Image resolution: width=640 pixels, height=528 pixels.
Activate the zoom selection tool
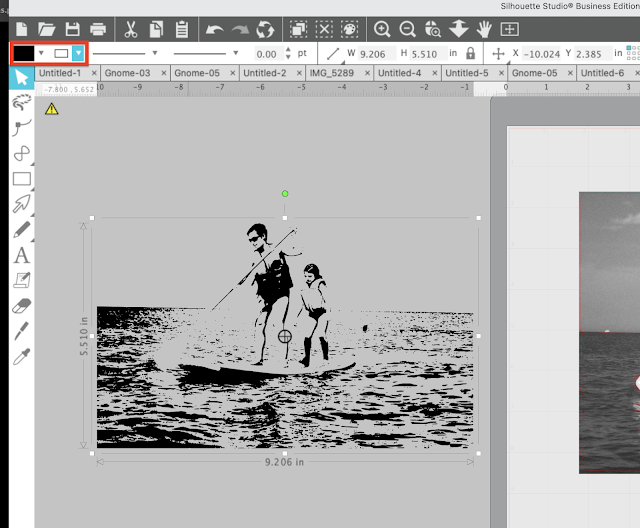pos(433,29)
